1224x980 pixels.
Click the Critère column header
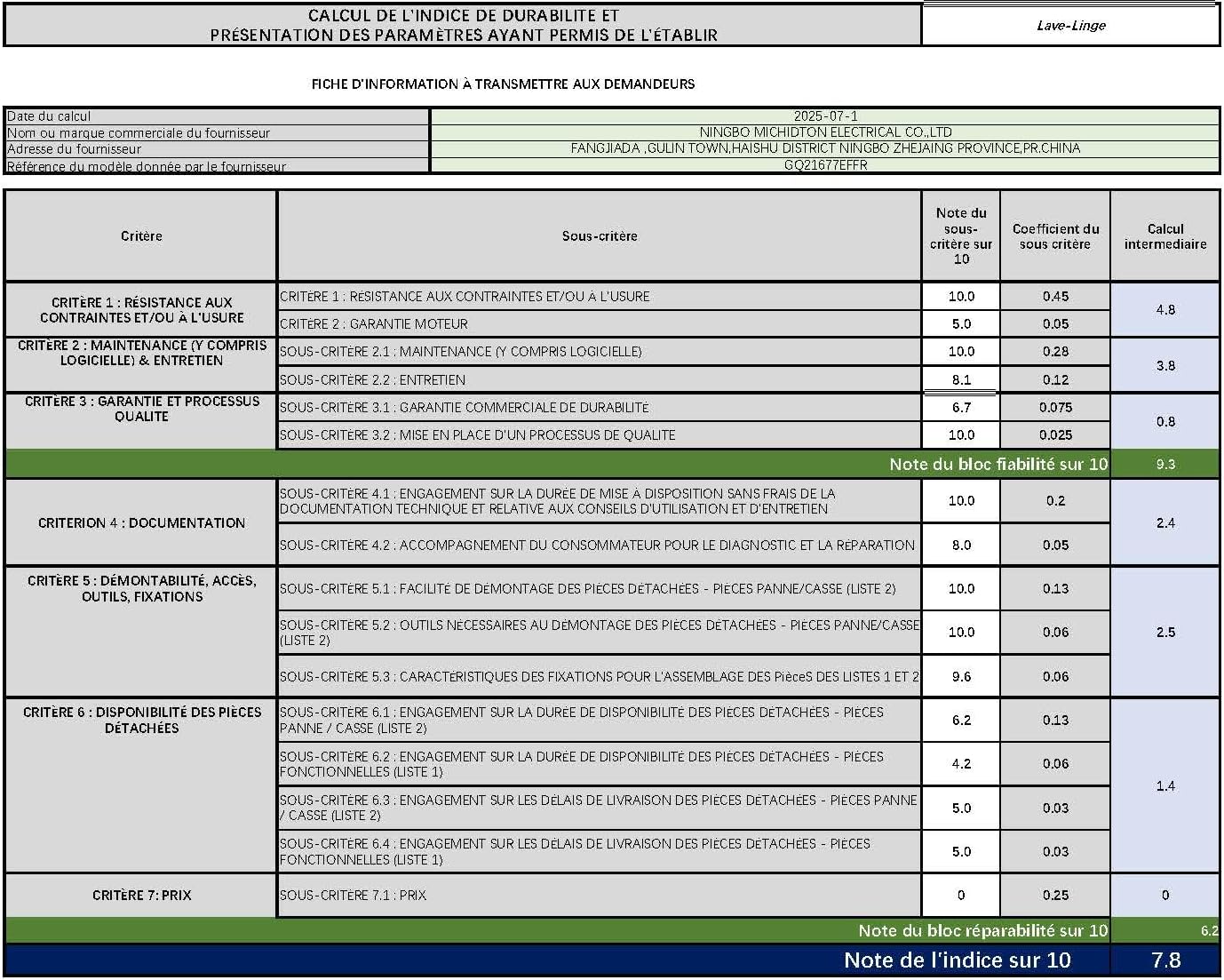coord(141,236)
